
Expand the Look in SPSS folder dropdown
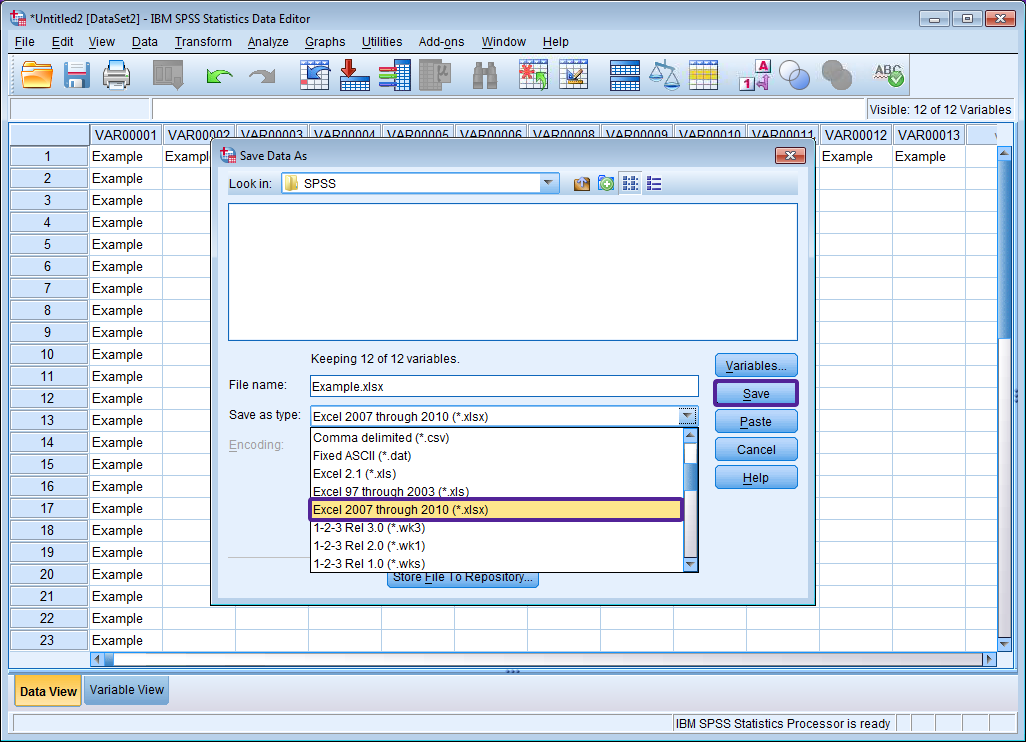[x=548, y=183]
